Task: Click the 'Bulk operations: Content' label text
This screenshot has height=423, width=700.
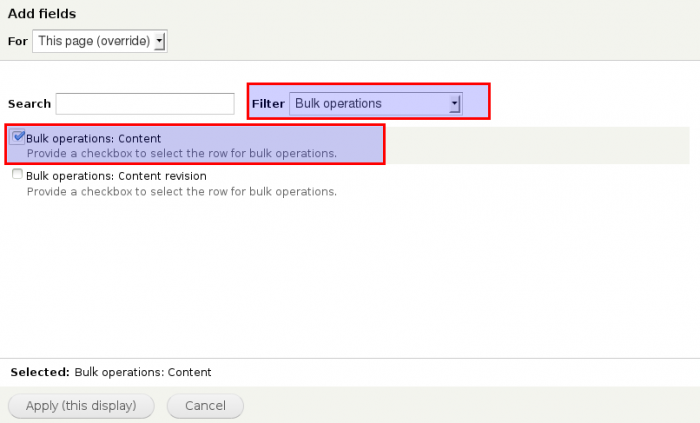Action: tap(93, 139)
